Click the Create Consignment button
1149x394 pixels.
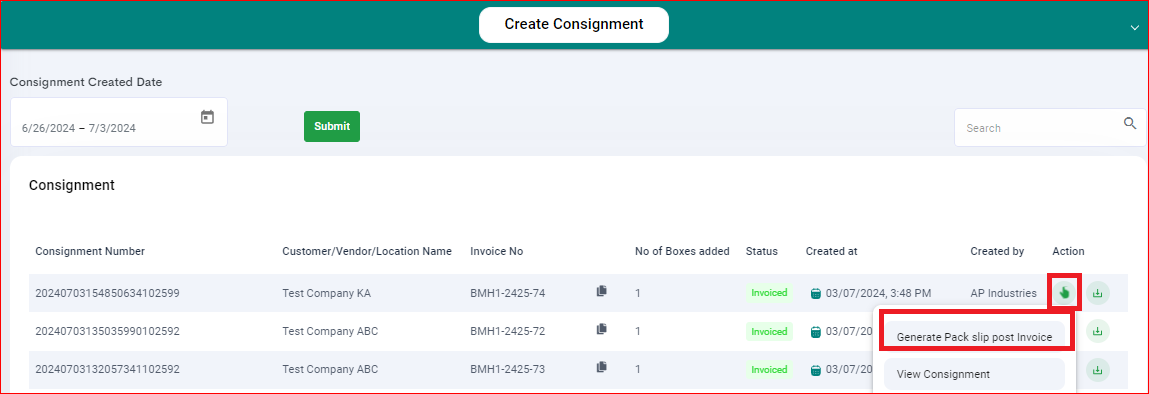pyautogui.click(x=574, y=24)
